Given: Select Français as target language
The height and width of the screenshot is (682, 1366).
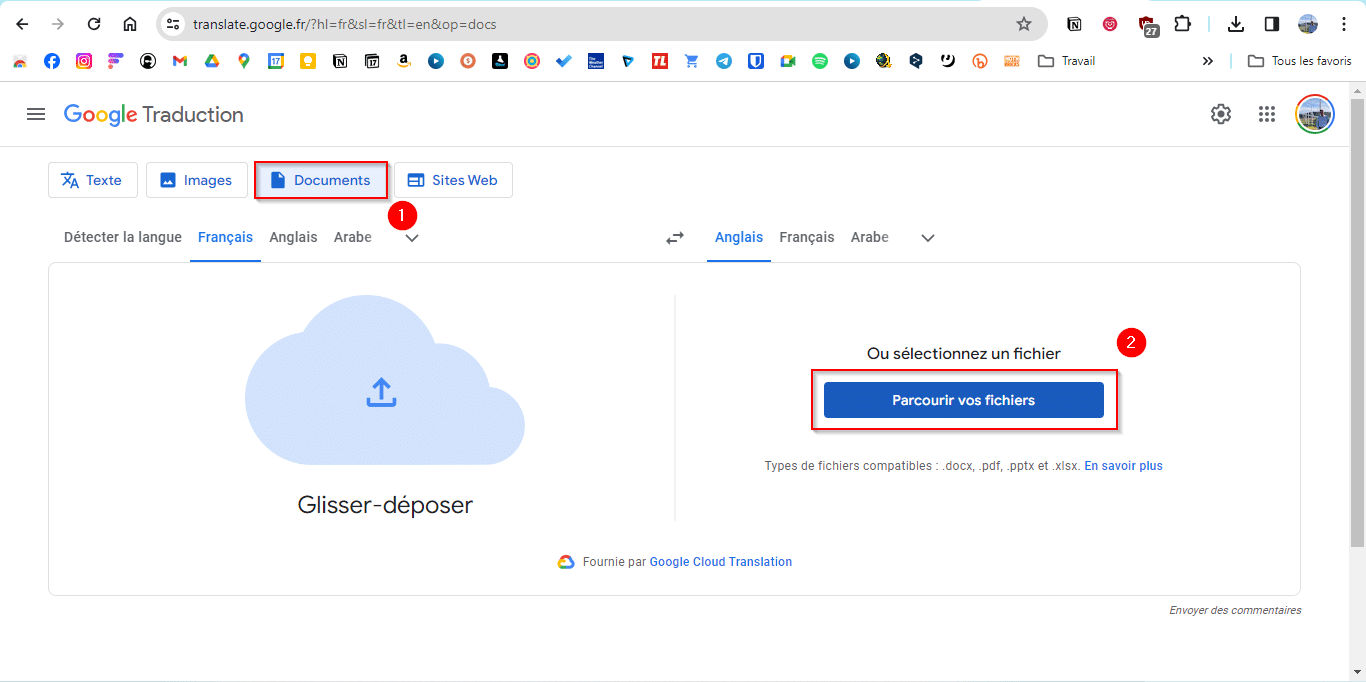Looking at the screenshot, I should tap(807, 237).
